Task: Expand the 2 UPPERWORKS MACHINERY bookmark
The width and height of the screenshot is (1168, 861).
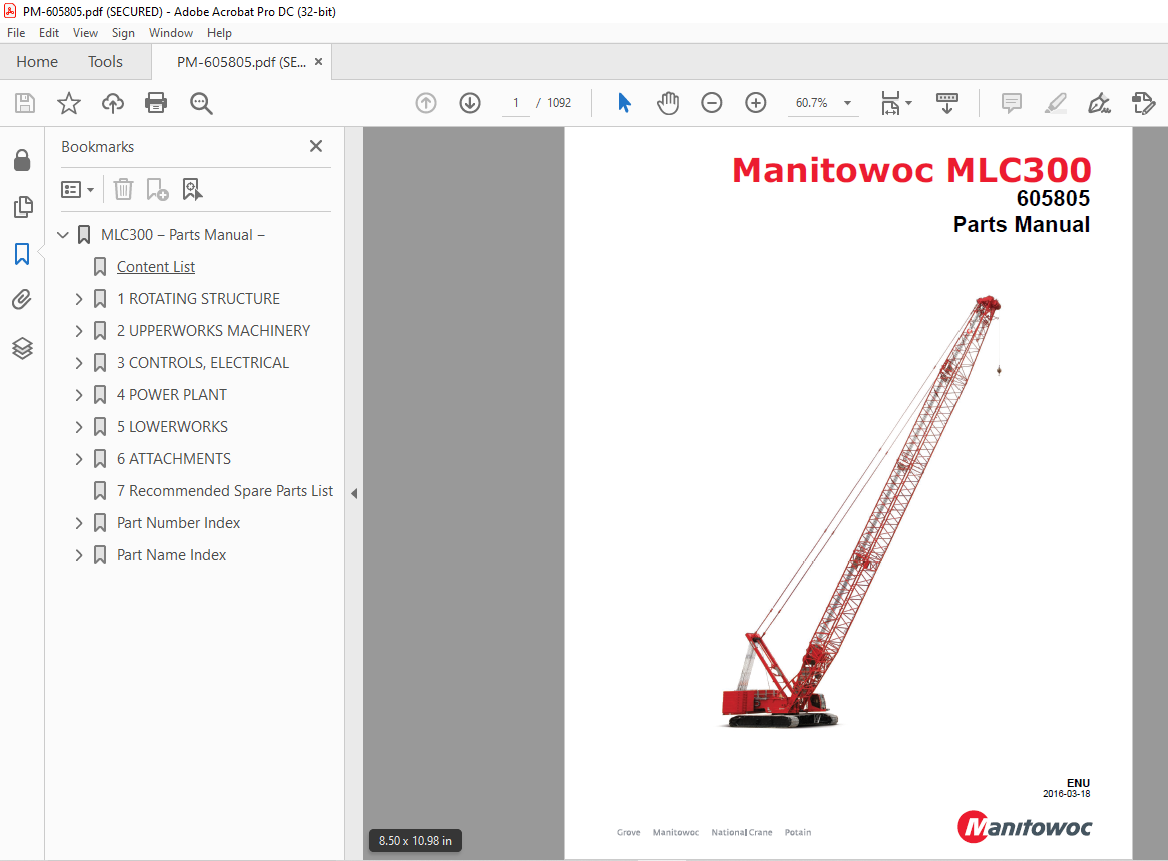Action: pos(79,331)
